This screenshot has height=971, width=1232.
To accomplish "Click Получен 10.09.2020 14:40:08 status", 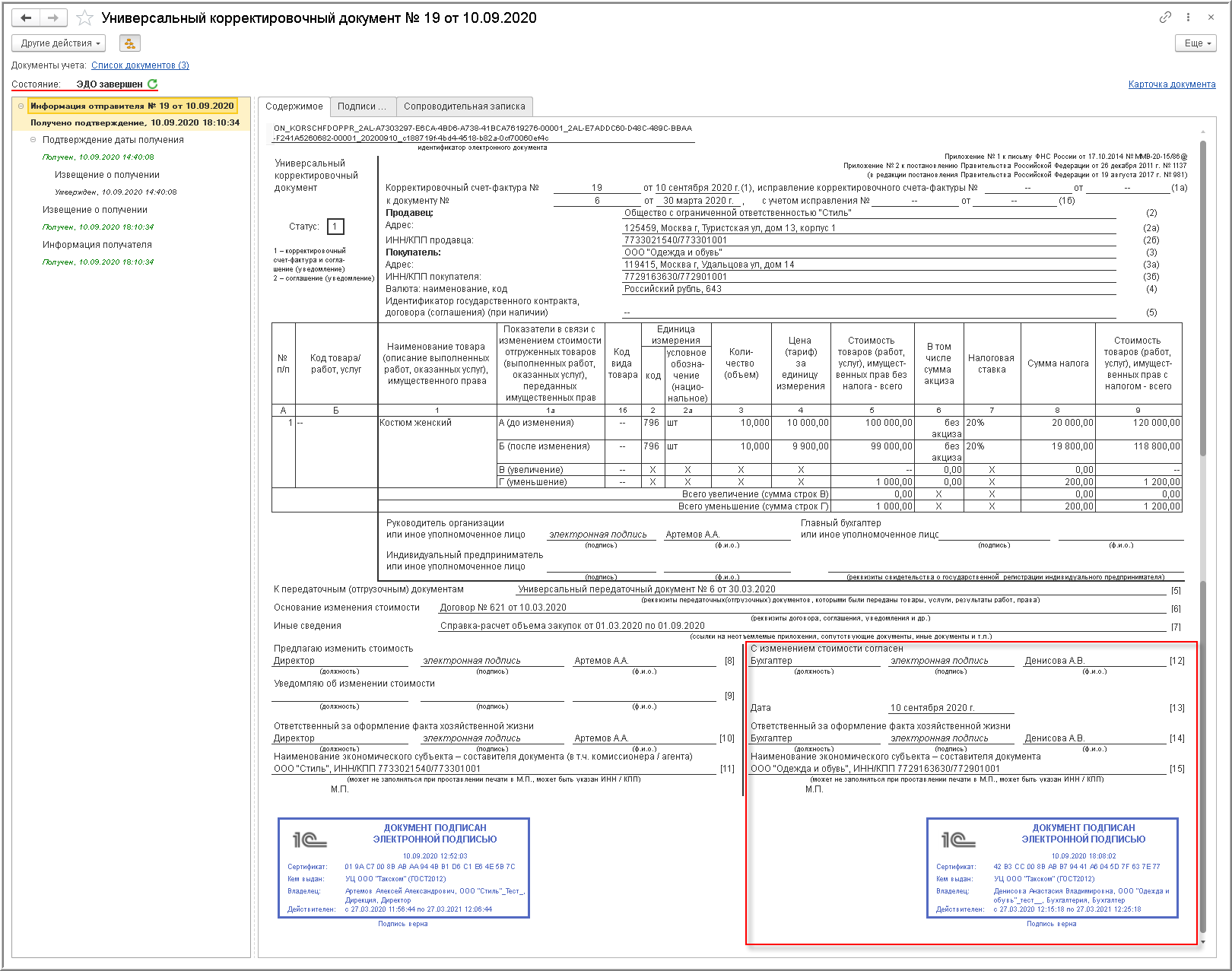I will (98, 157).
